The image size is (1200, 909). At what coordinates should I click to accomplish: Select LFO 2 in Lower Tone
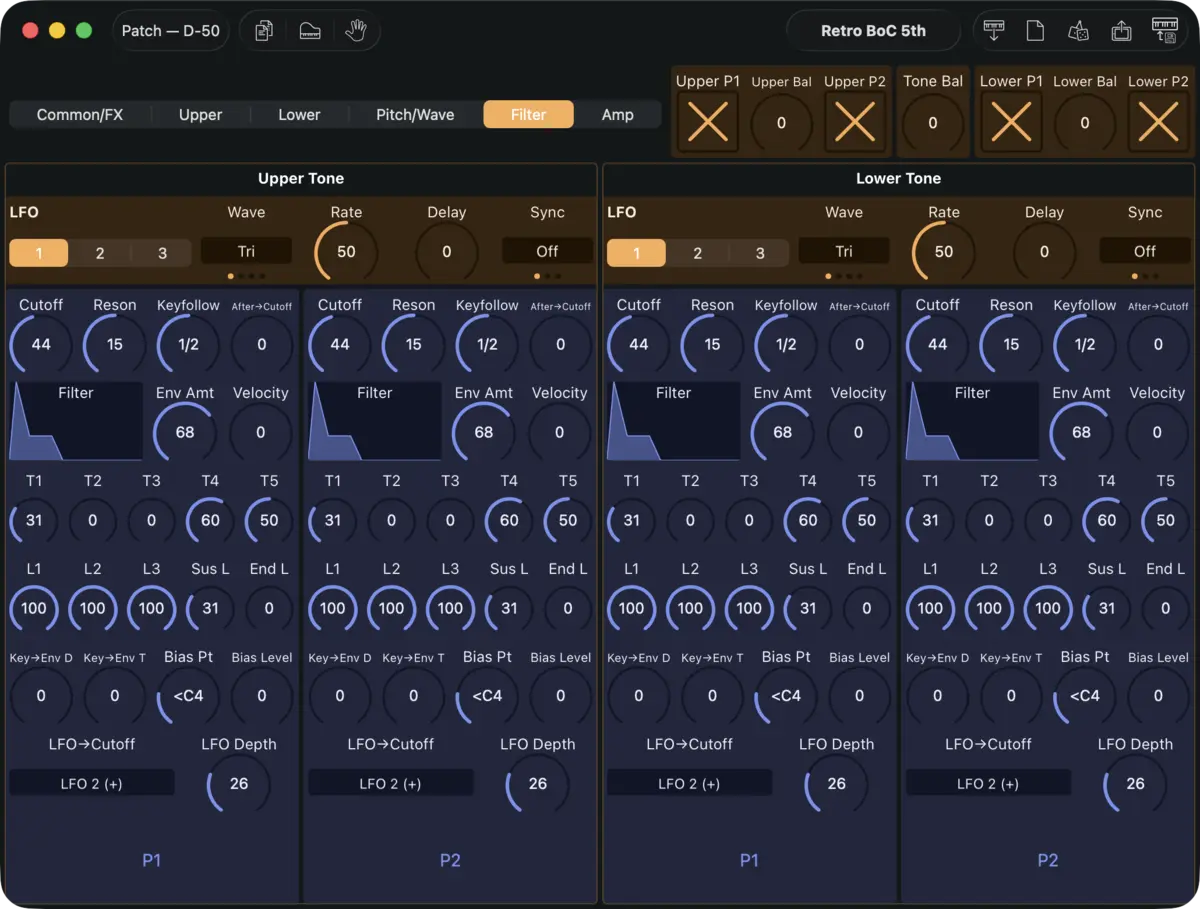(x=698, y=253)
